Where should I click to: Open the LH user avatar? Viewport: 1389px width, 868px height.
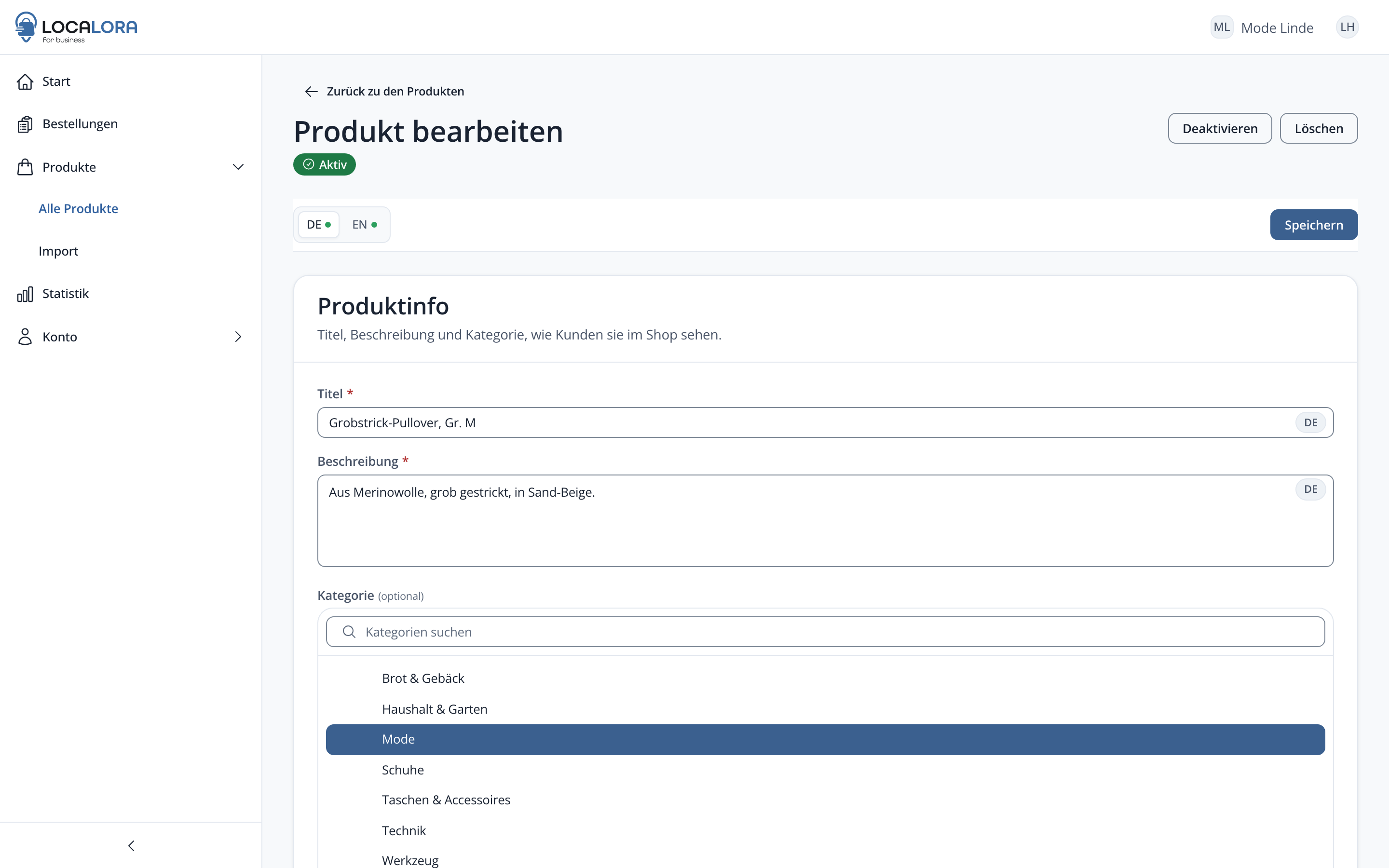pyautogui.click(x=1347, y=27)
